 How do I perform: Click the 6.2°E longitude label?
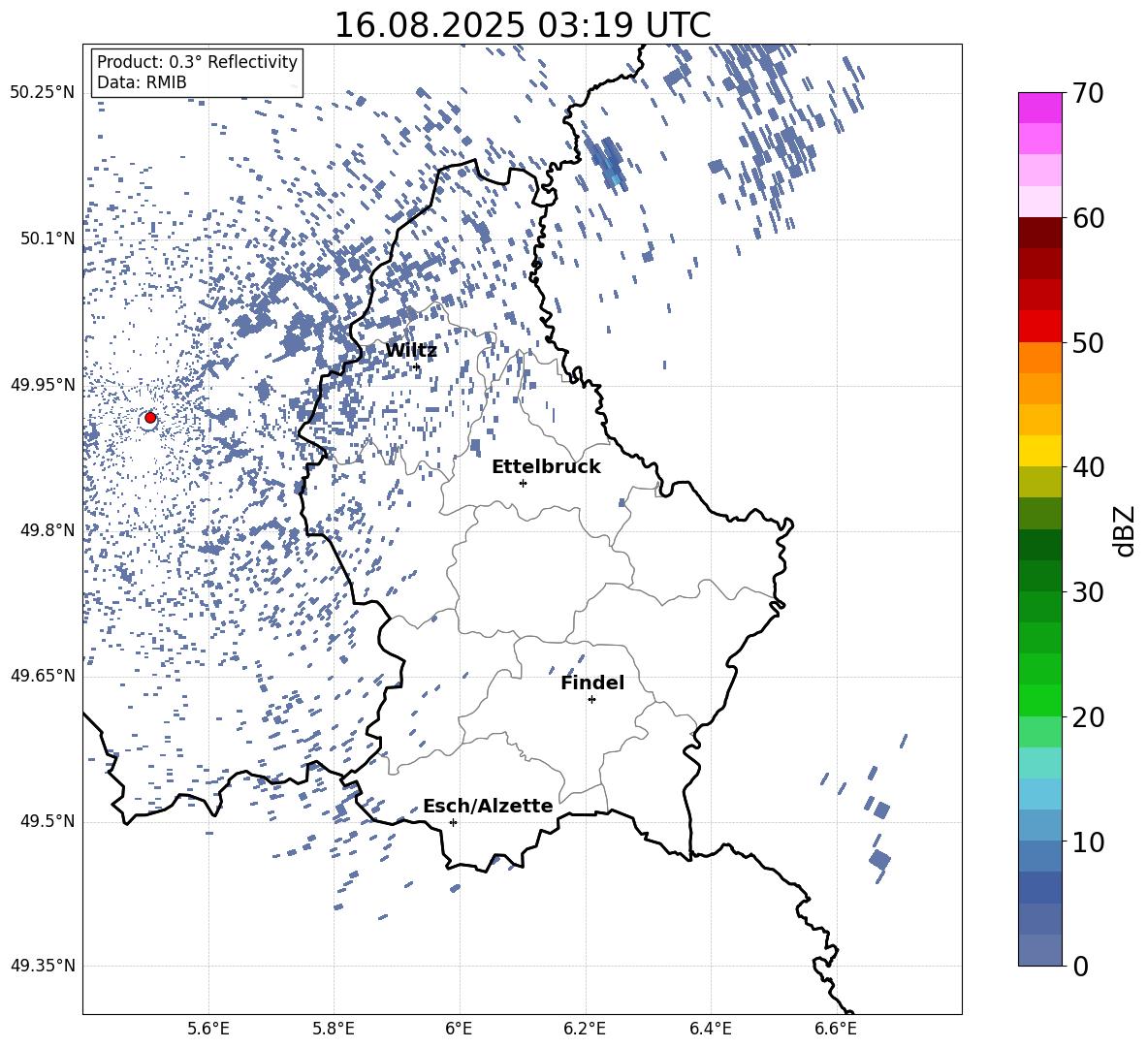(x=585, y=1029)
